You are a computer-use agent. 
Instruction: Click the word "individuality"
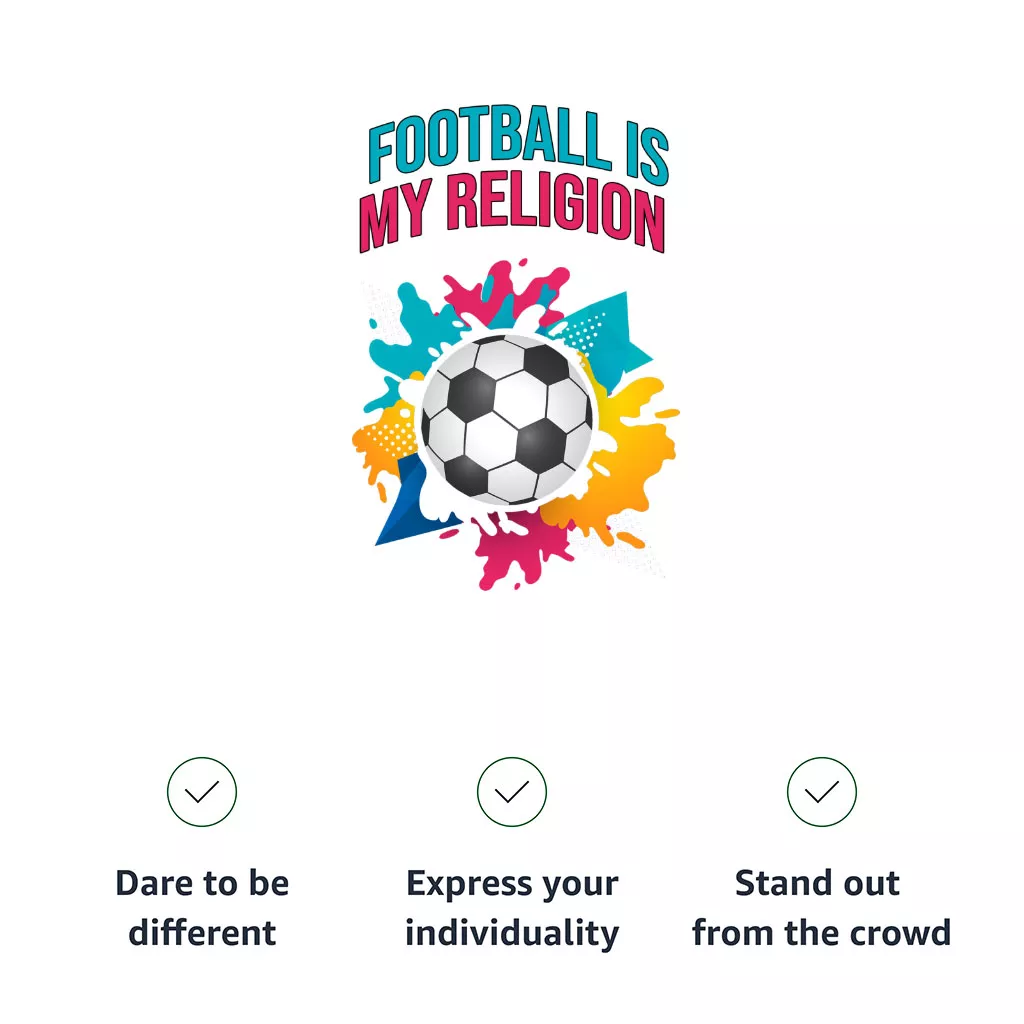point(512,935)
